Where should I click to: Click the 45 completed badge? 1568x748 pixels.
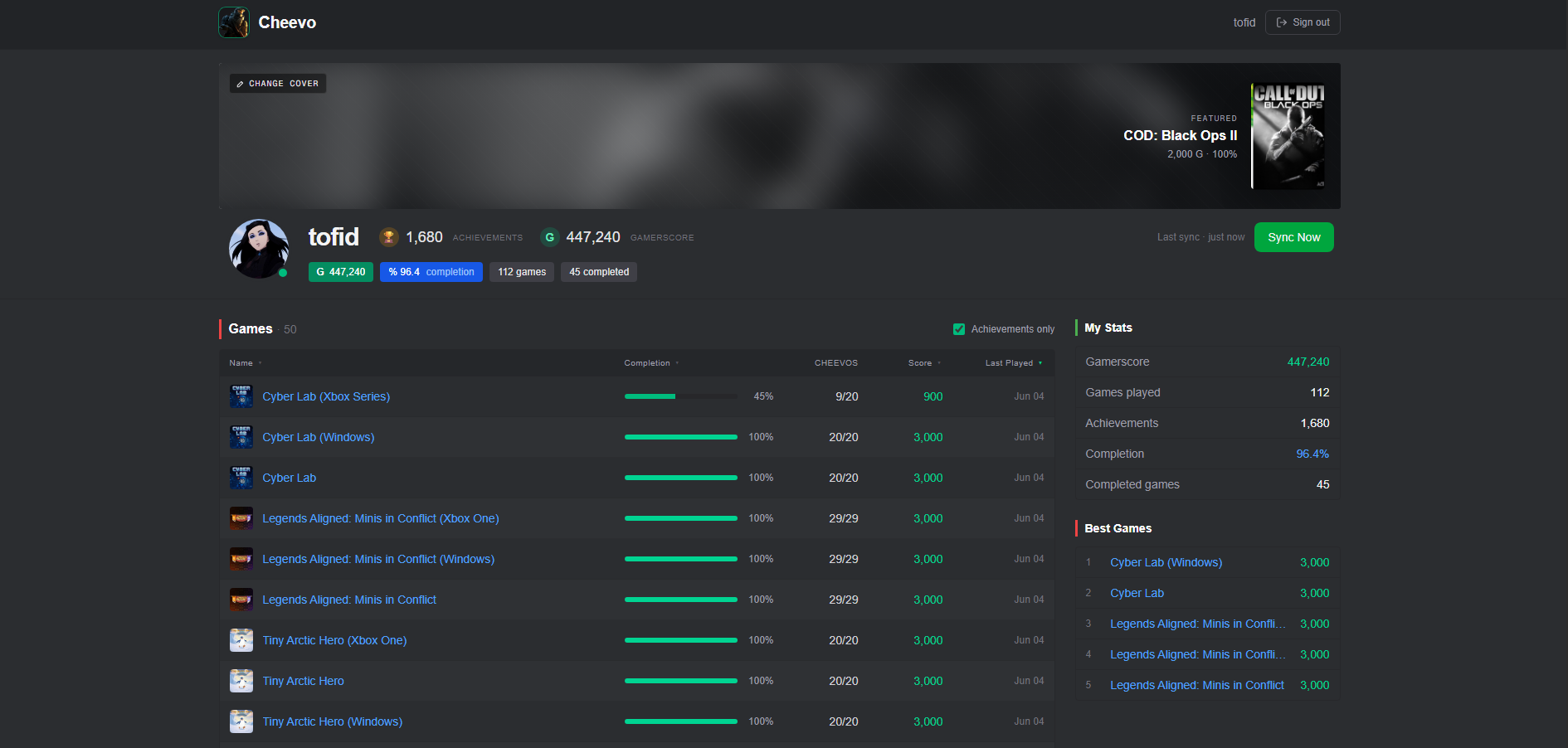pyautogui.click(x=599, y=272)
